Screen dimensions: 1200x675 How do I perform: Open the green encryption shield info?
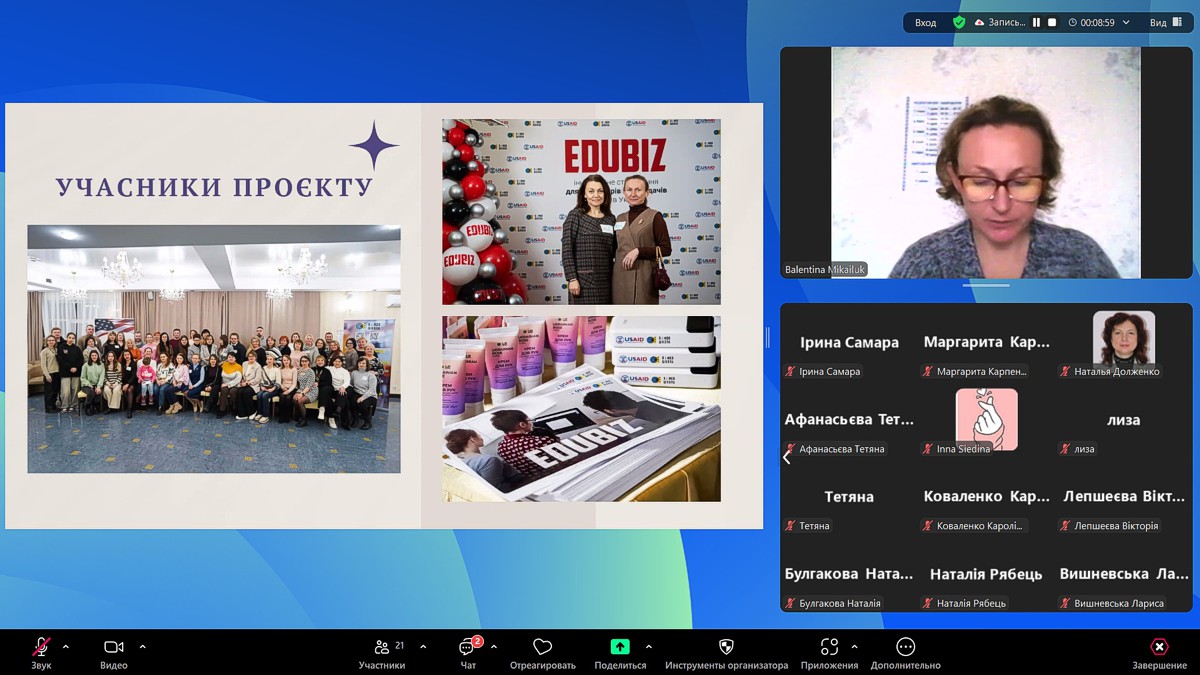(959, 22)
